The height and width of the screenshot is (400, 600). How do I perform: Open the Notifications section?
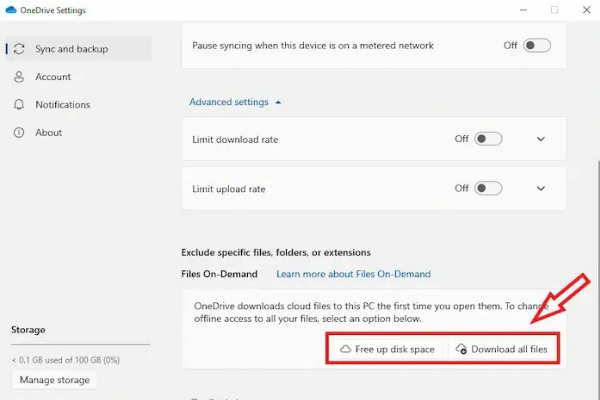tap(79, 105)
